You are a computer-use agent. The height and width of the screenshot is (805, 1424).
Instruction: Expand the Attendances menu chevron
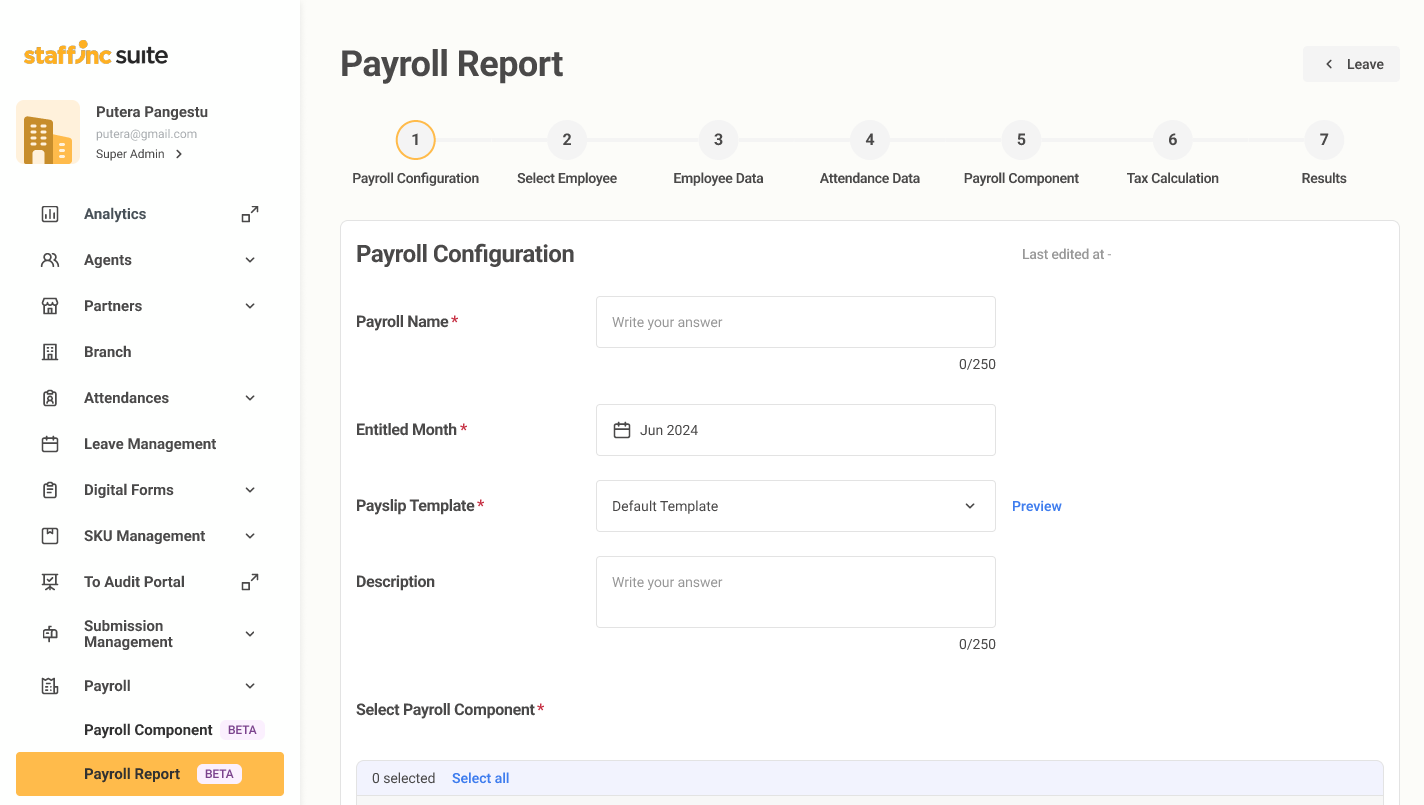[250, 398]
